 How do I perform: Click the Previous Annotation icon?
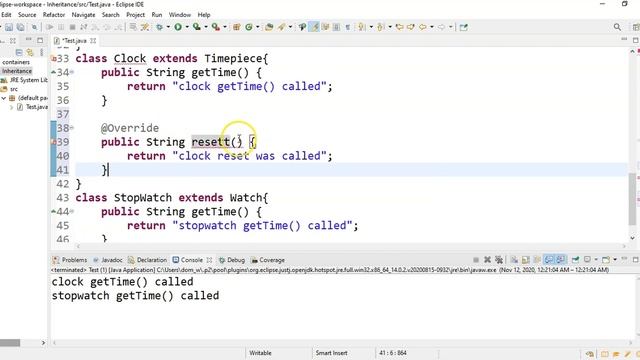[x=380, y=27]
